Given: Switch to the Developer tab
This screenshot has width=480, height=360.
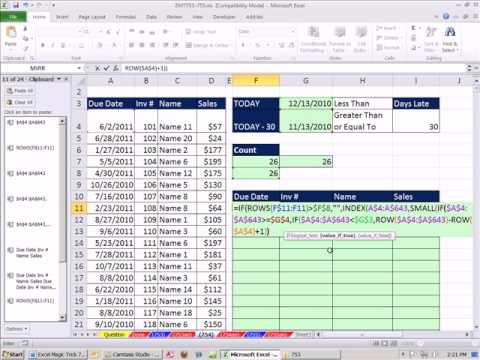Looking at the screenshot, I should tap(224, 17).
